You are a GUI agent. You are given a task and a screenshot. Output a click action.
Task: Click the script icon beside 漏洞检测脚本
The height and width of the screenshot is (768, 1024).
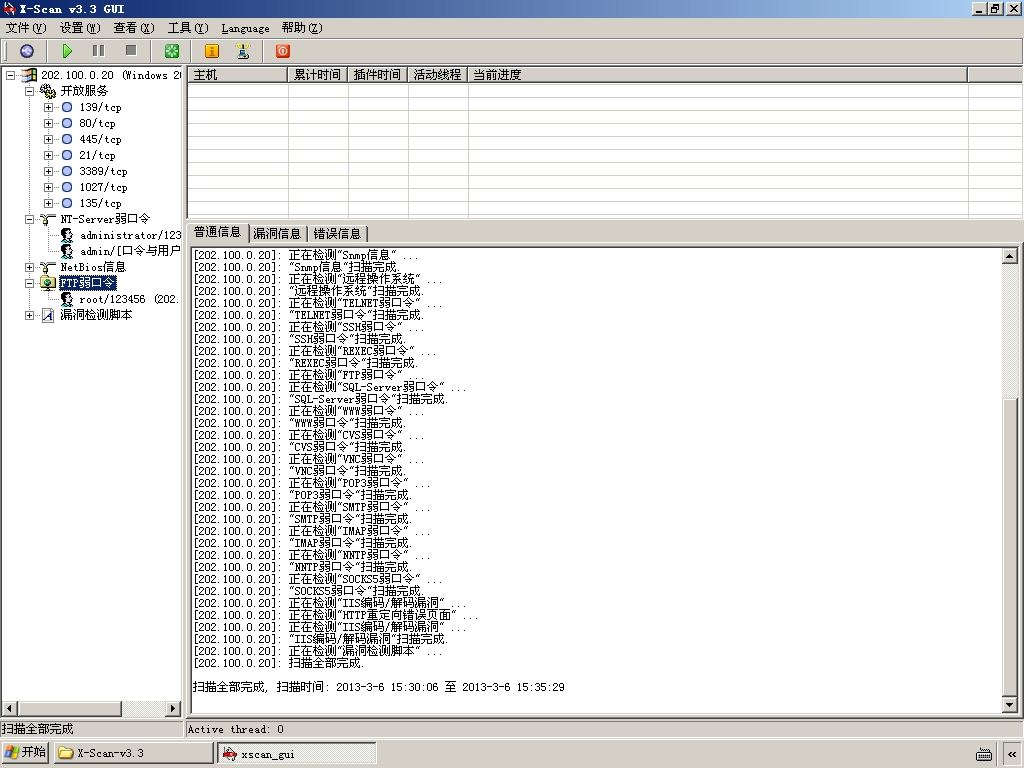48,315
